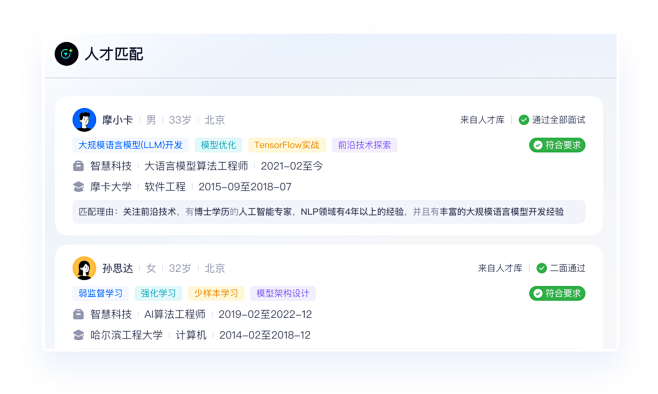Click the 通过全部面试 status text
This screenshot has width=658, height=394.
click(x=559, y=120)
